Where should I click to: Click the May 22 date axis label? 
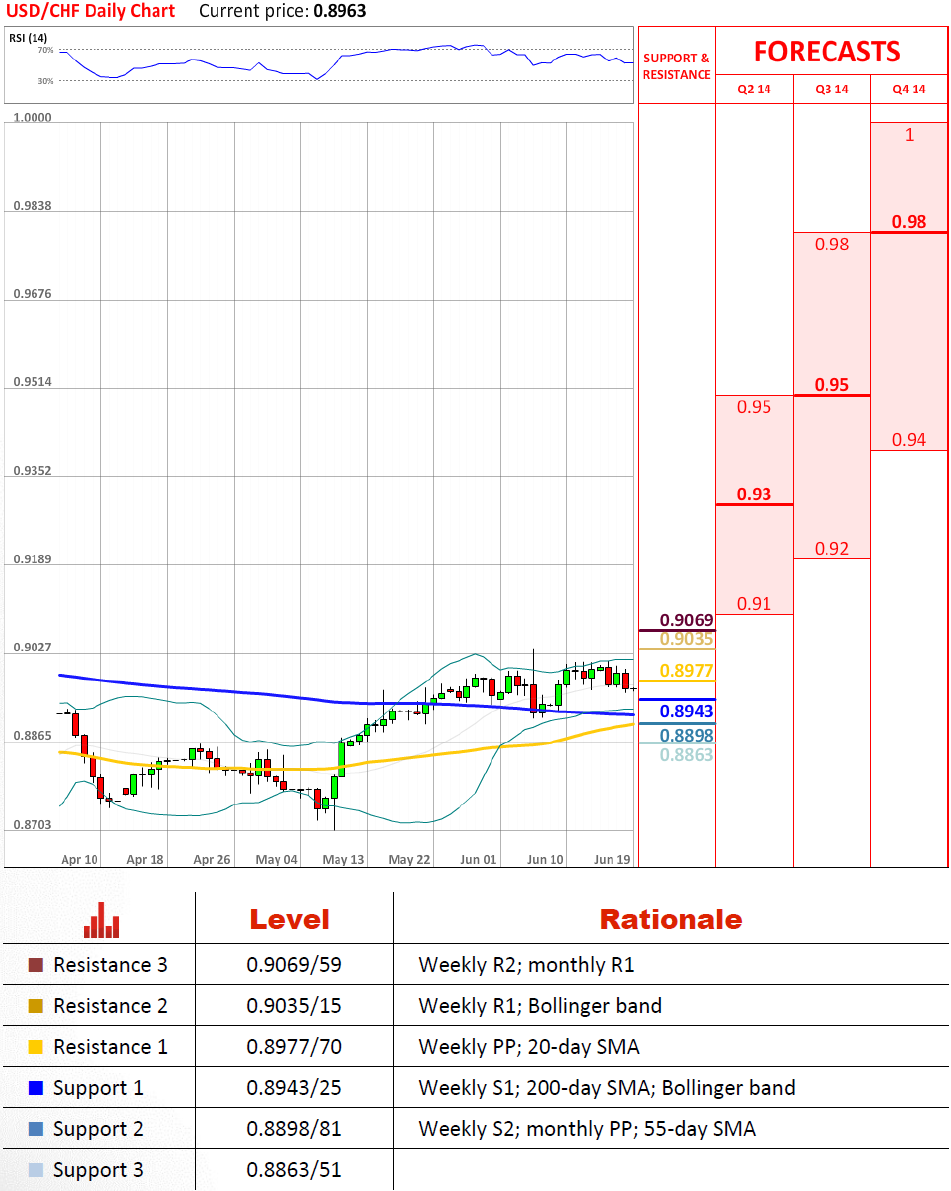(x=409, y=859)
